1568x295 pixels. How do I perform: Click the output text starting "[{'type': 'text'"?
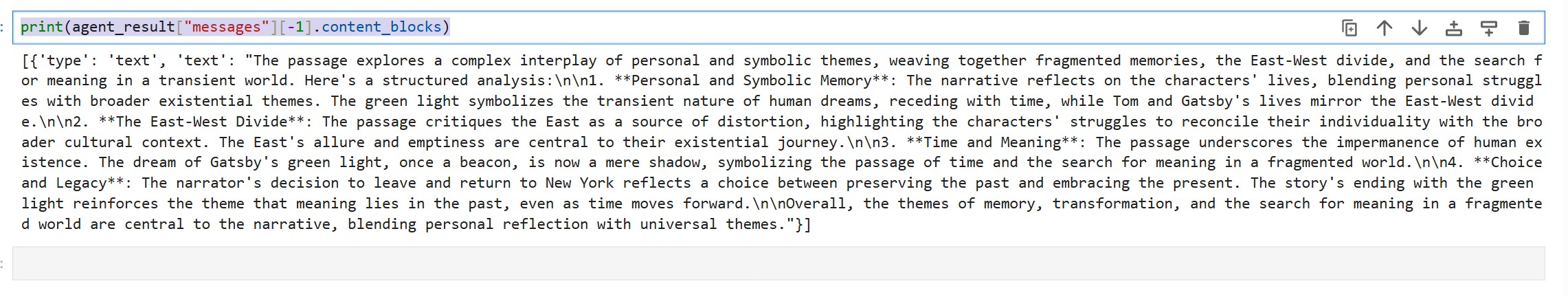pyautogui.click(x=782, y=142)
